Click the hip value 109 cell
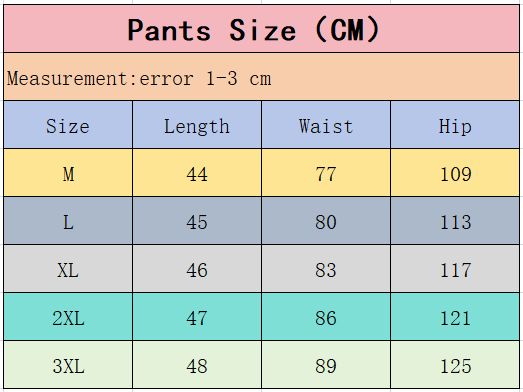This screenshot has width=523, height=392. pos(455,173)
